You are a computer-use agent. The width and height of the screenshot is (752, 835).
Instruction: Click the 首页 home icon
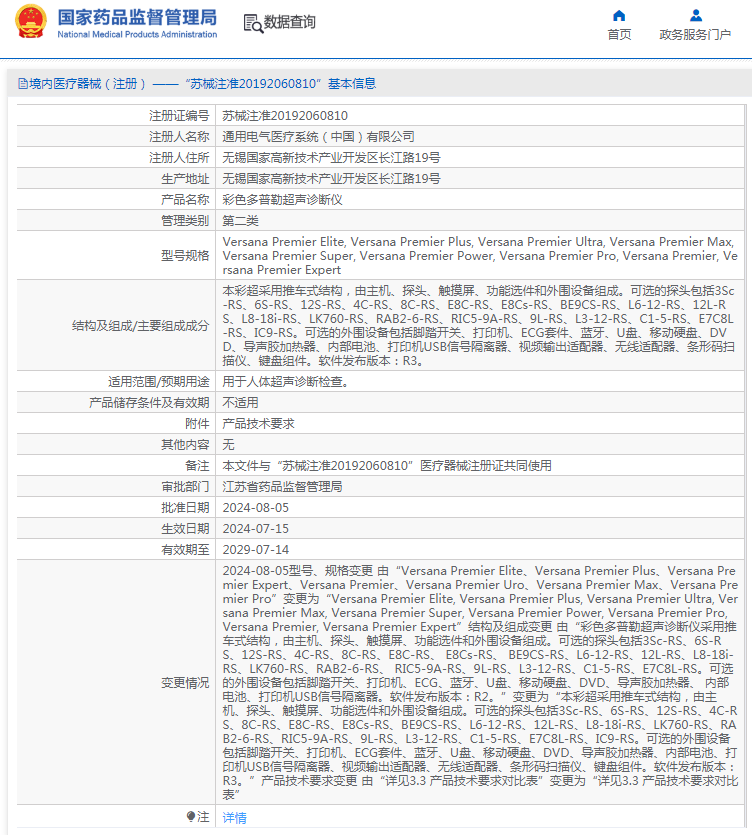619,15
